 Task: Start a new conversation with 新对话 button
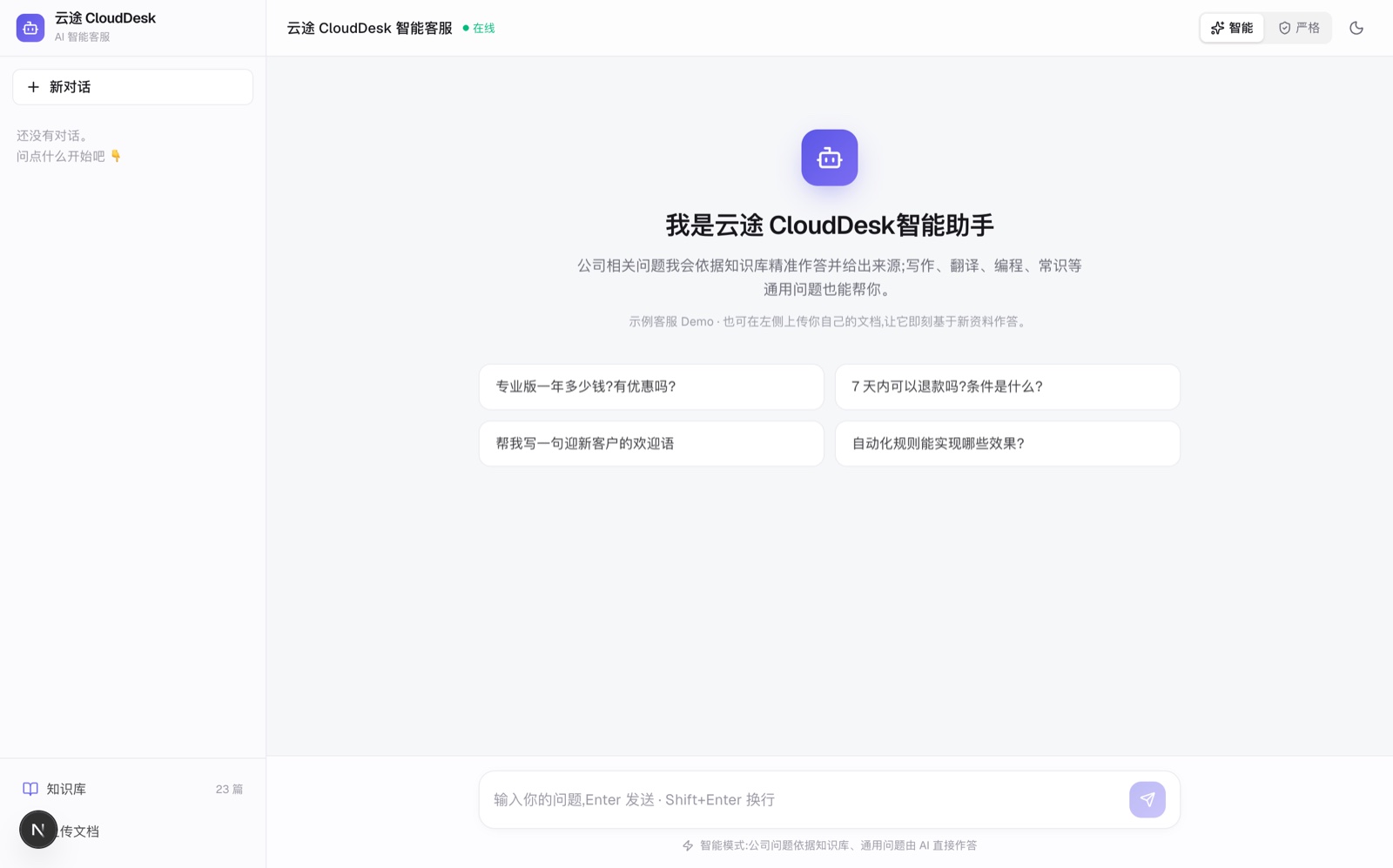pyautogui.click(x=132, y=87)
